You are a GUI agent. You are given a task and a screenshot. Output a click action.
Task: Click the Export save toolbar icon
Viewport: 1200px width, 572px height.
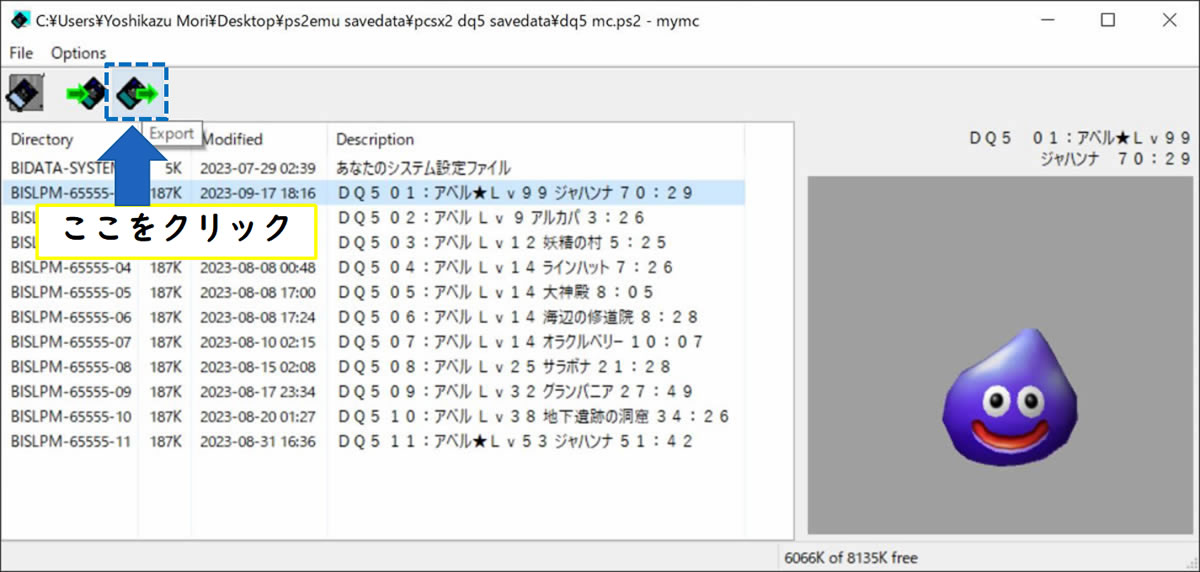(137, 95)
